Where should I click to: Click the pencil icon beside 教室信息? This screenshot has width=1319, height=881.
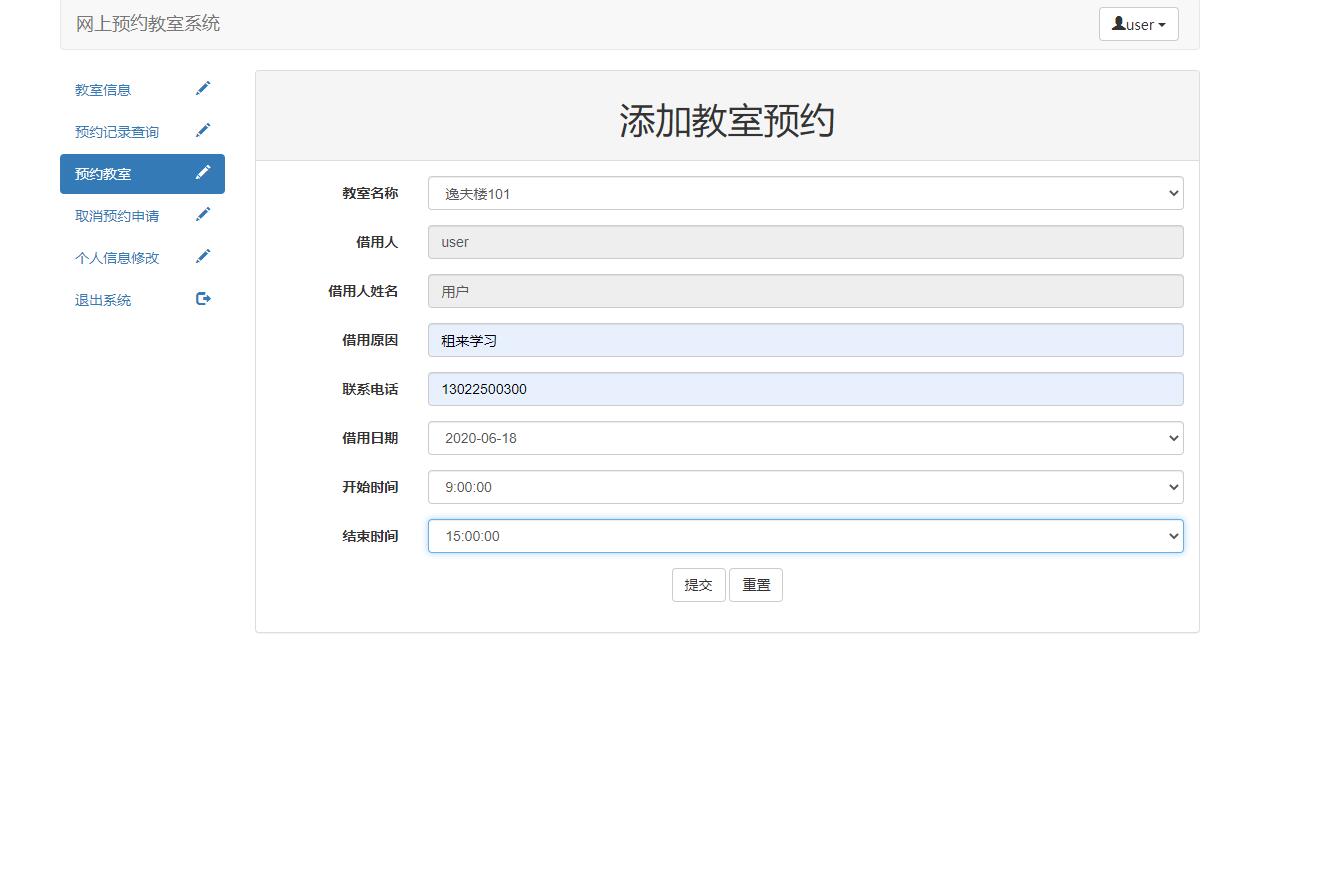click(203, 88)
